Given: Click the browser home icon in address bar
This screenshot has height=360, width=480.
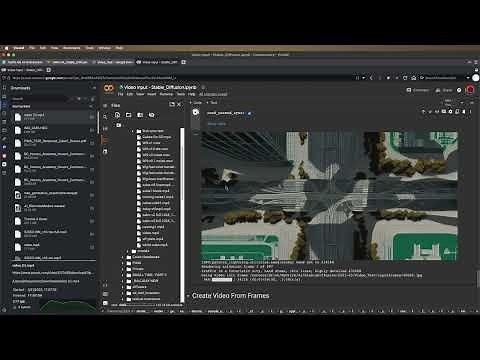Looking at the screenshot, I should click(414, 78).
